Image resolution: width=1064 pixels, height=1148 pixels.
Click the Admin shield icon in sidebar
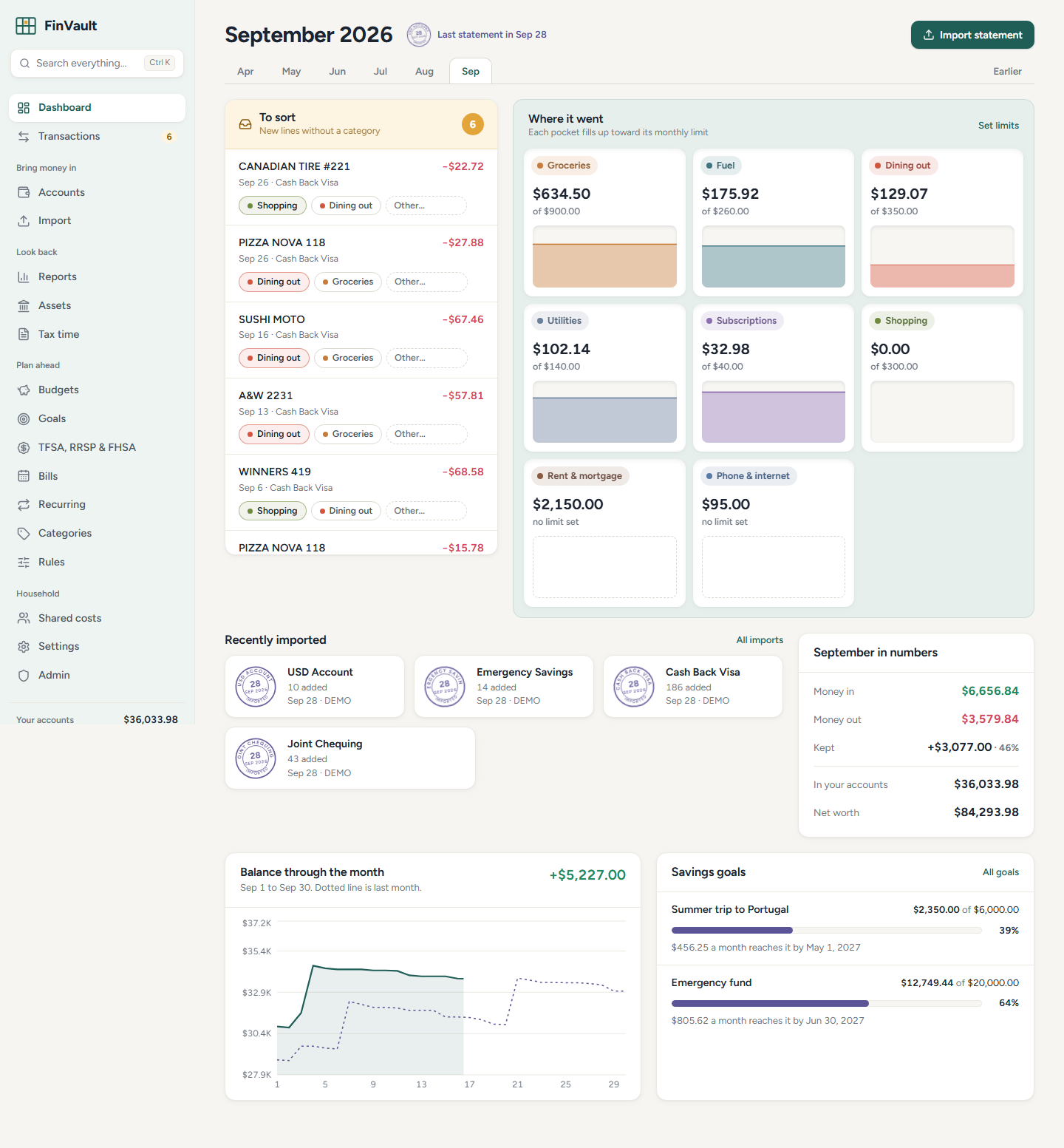click(24, 676)
